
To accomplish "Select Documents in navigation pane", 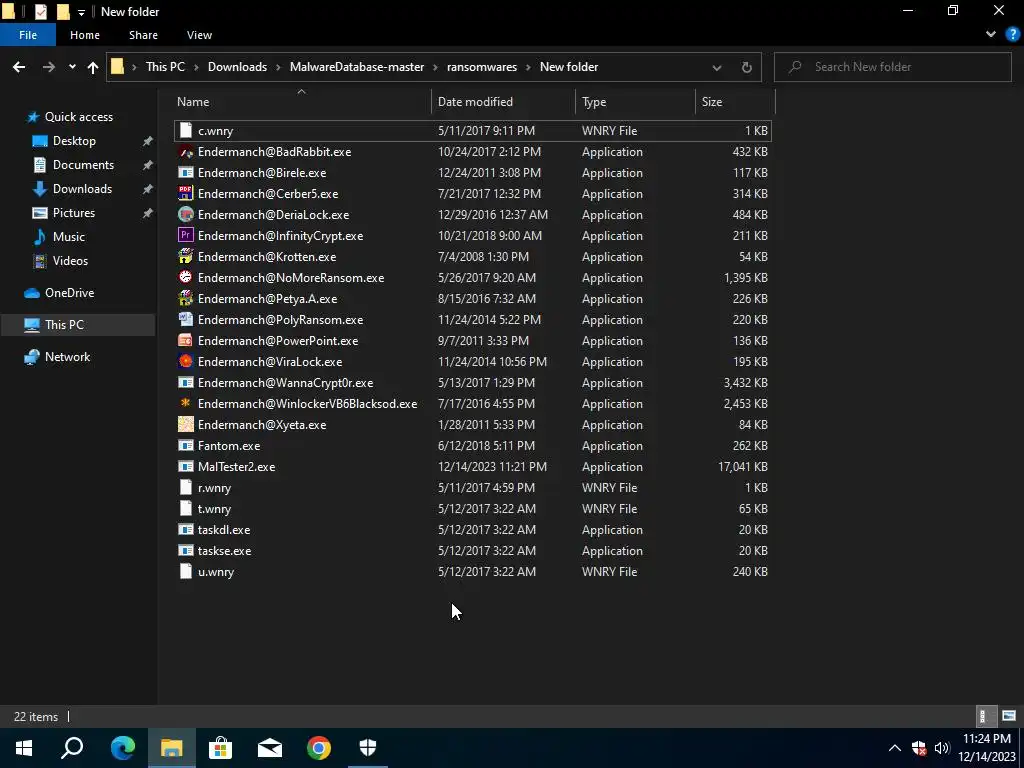I will click(83, 165).
